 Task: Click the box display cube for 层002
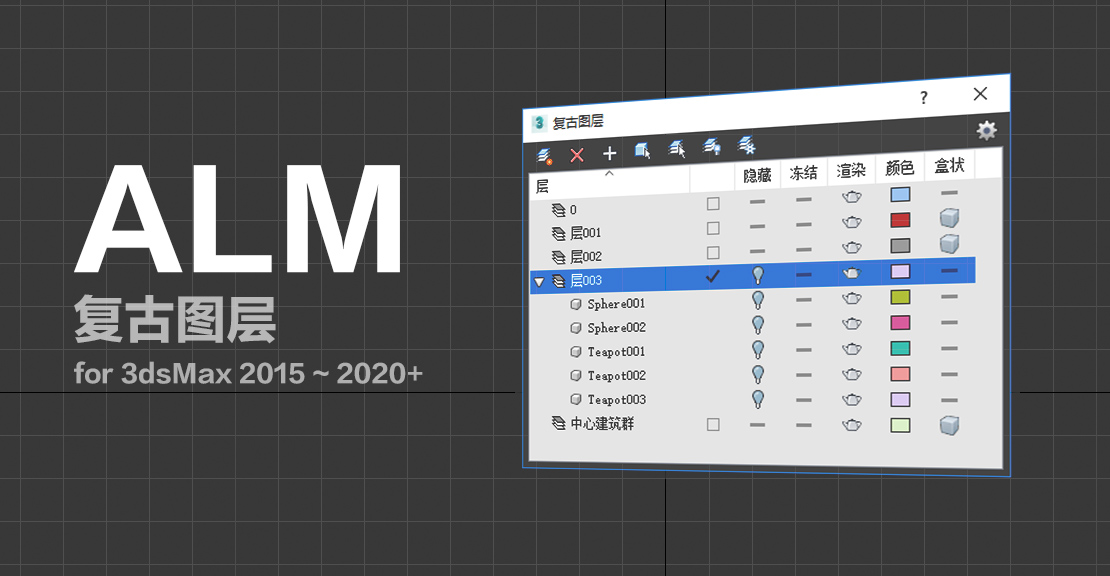(x=949, y=244)
